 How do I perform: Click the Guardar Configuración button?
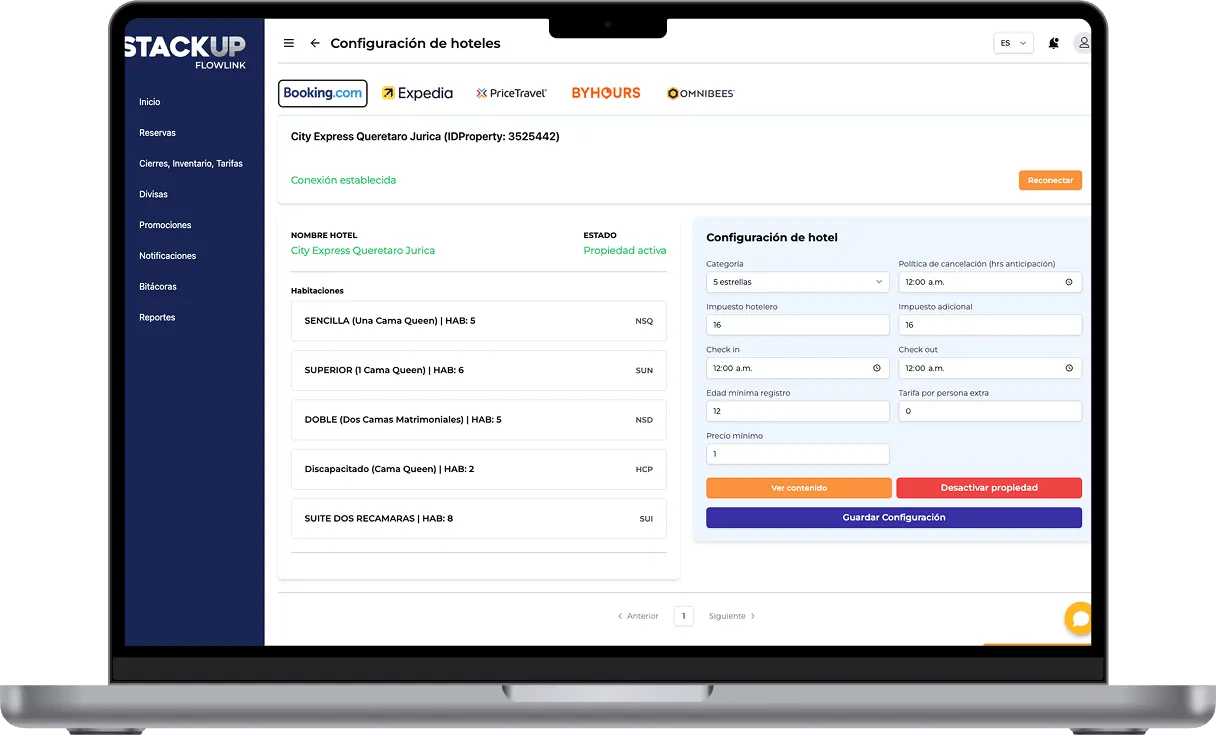[894, 518]
